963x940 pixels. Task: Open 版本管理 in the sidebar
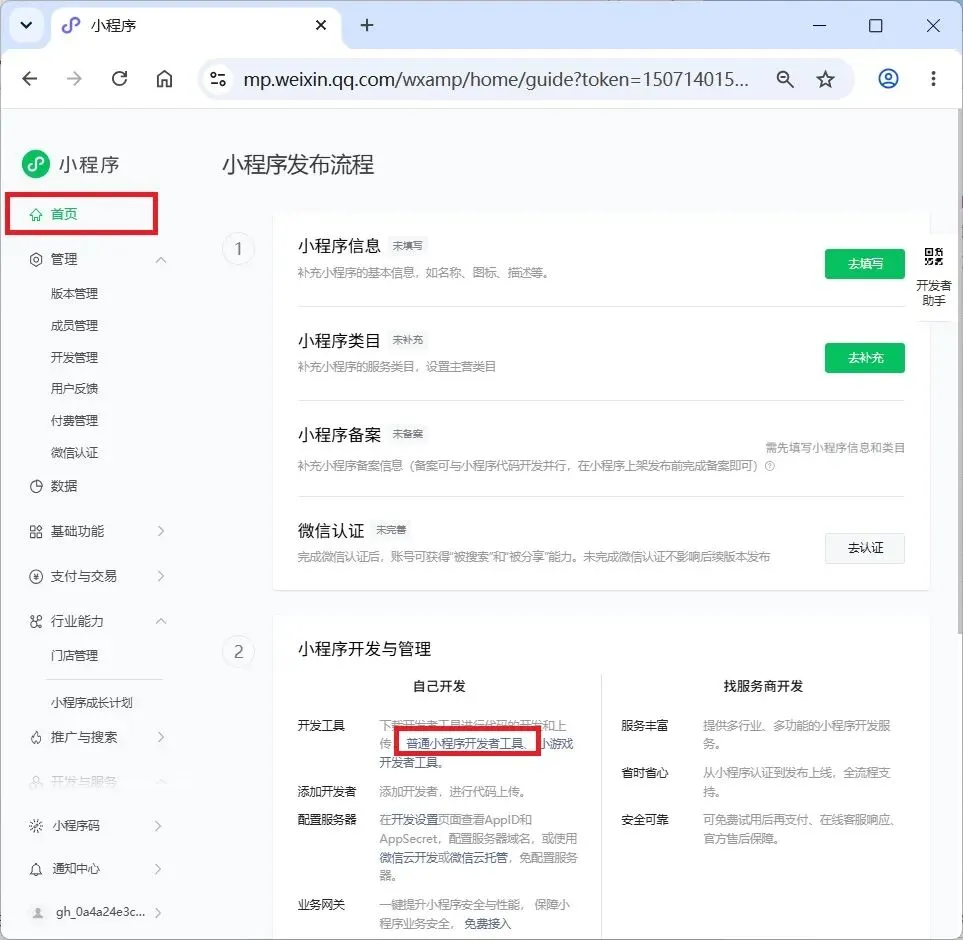74,293
